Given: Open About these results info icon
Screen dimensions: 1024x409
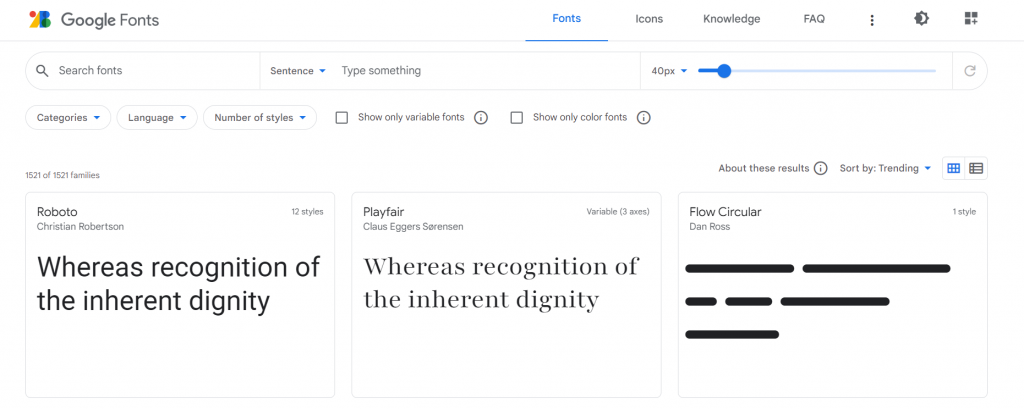Looking at the screenshot, I should tap(821, 169).
